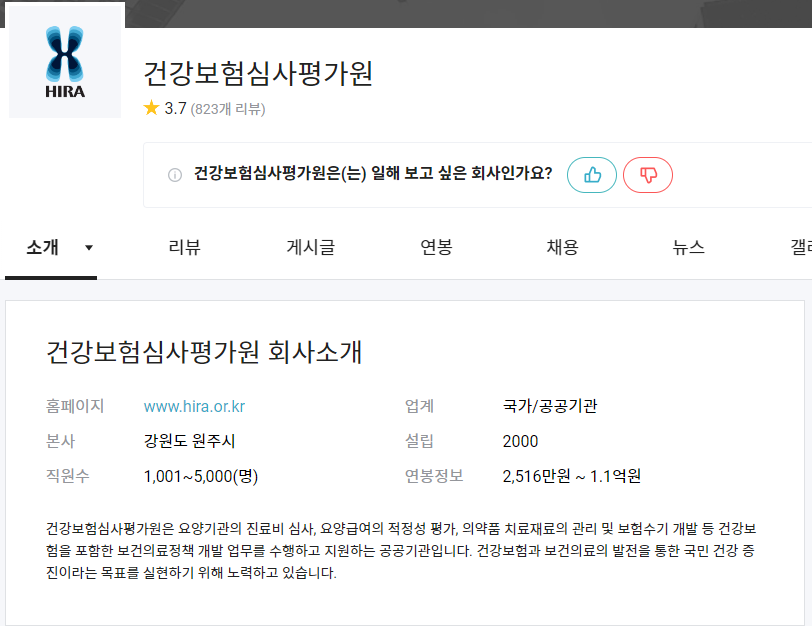The width and height of the screenshot is (812, 626).
Task: Select the 소개 tab
Action: (42, 247)
